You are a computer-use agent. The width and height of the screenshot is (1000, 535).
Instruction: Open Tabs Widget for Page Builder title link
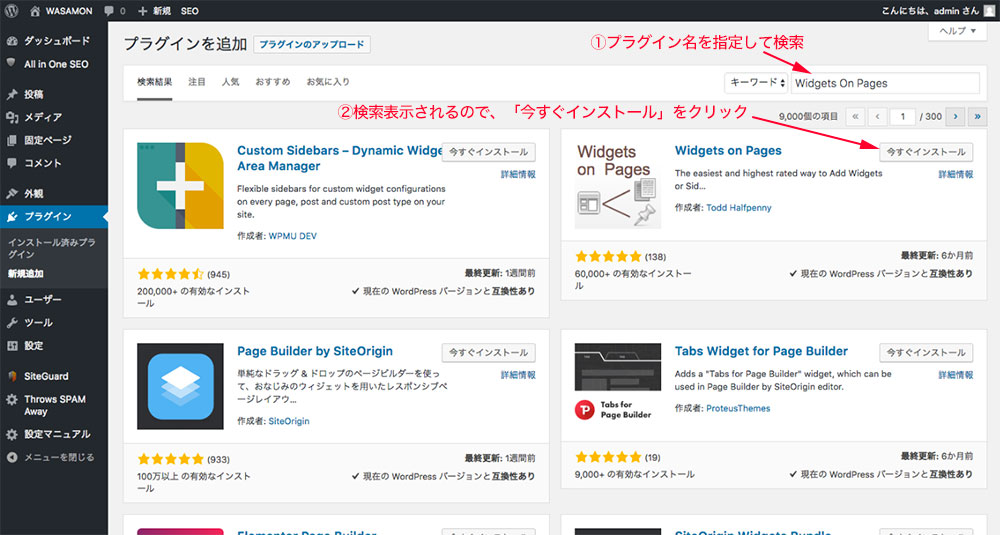click(761, 351)
